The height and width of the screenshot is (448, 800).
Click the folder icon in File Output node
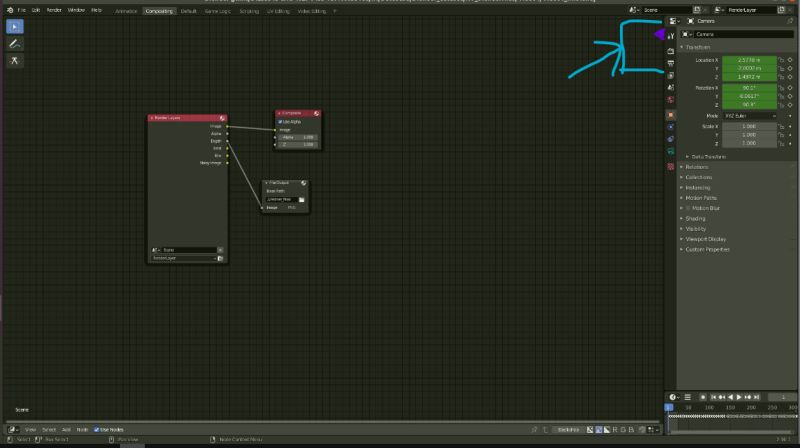click(302, 200)
